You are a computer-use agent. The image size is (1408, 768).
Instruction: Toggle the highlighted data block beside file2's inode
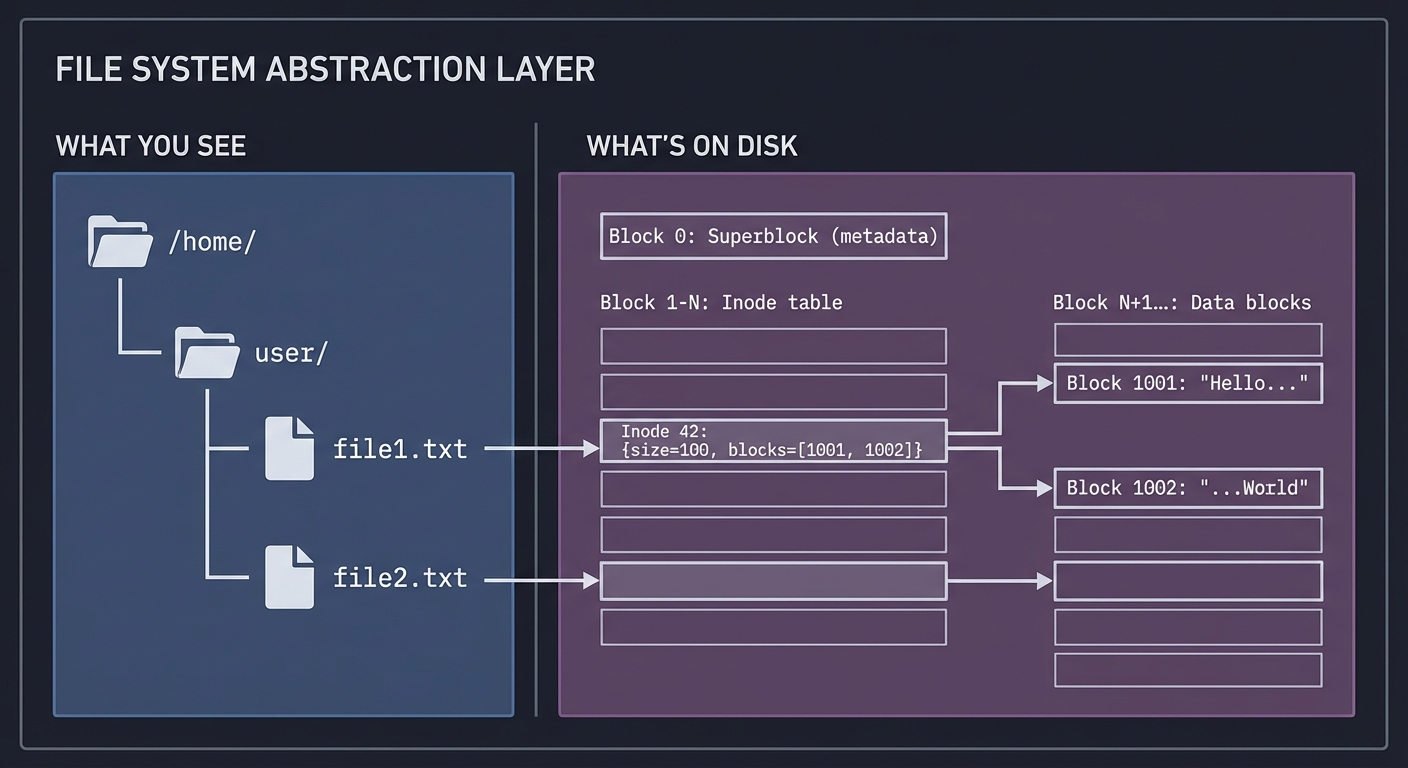1187,580
